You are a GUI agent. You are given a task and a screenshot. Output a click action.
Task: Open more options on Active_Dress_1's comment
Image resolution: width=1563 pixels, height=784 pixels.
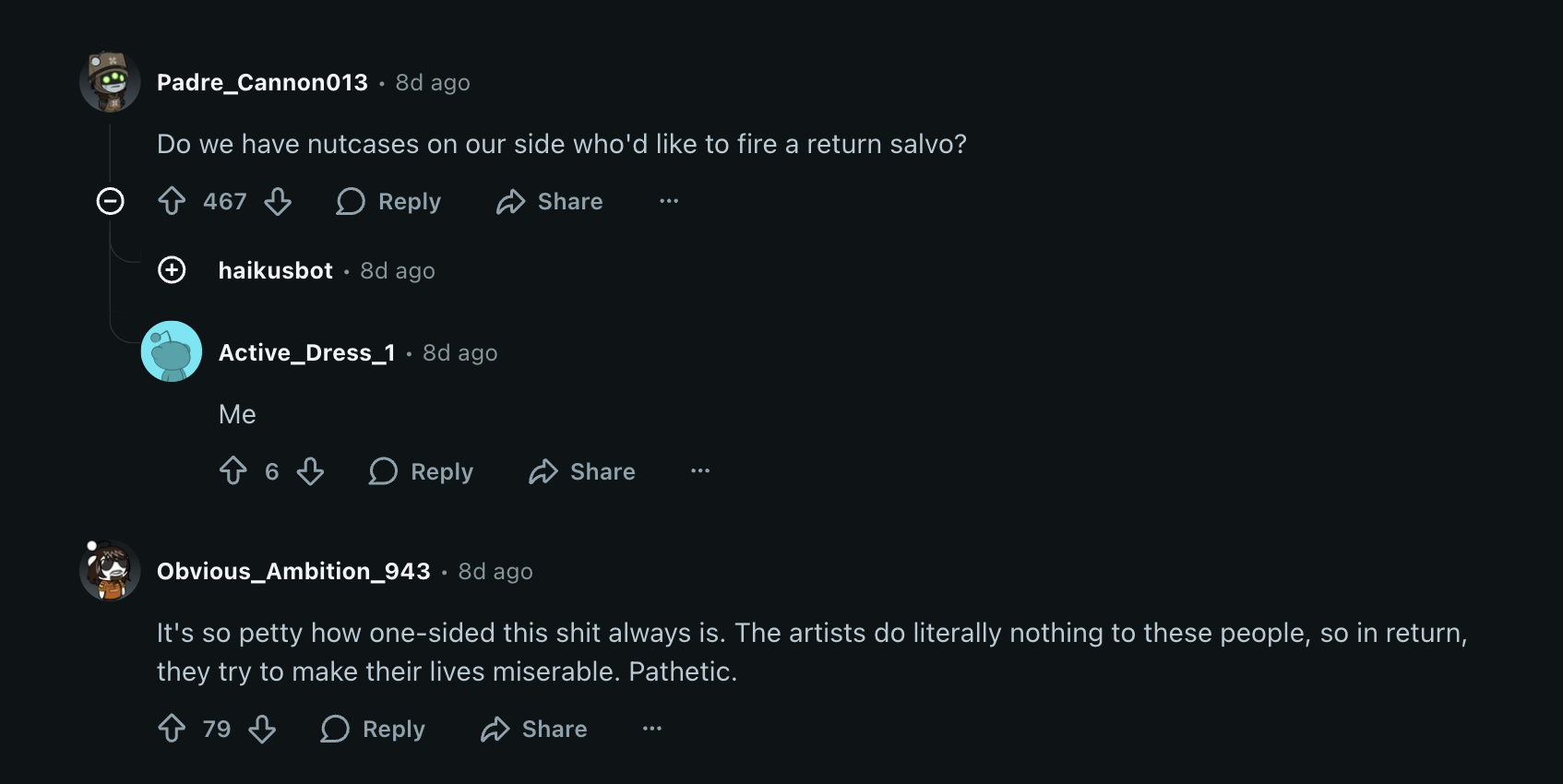click(700, 471)
